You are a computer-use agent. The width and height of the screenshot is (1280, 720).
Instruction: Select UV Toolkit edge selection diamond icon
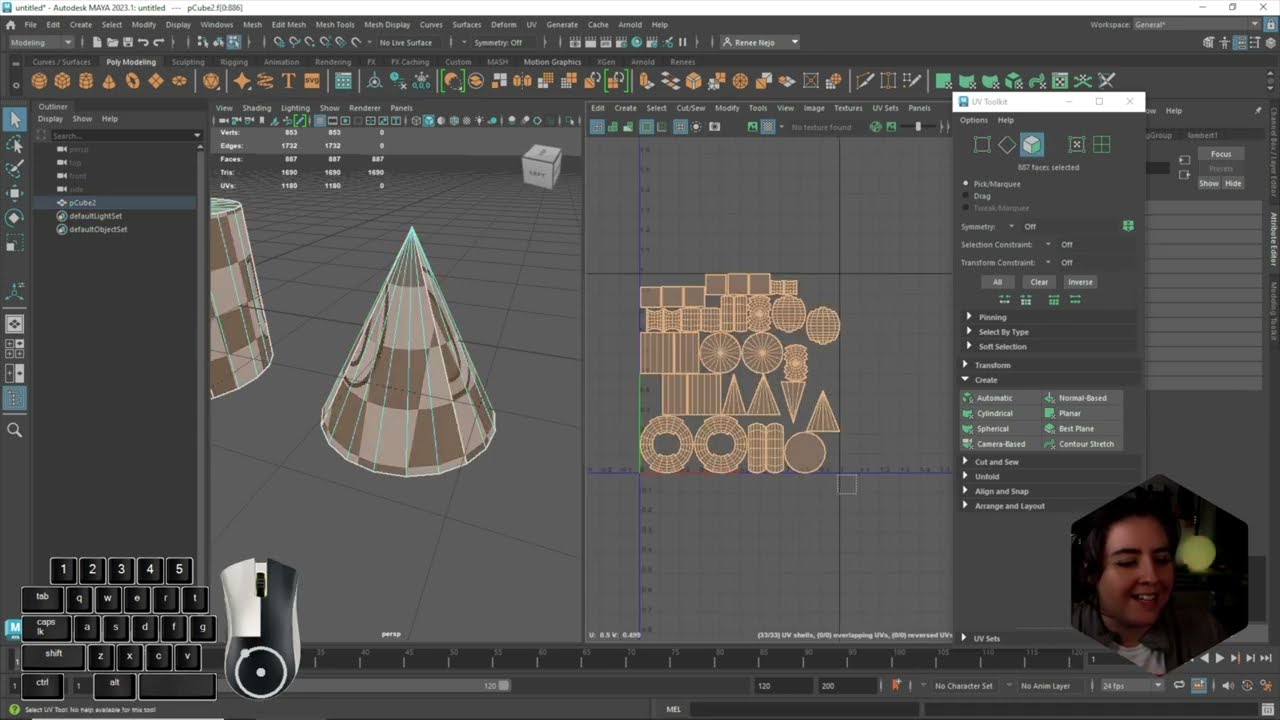pyautogui.click(x=1006, y=145)
